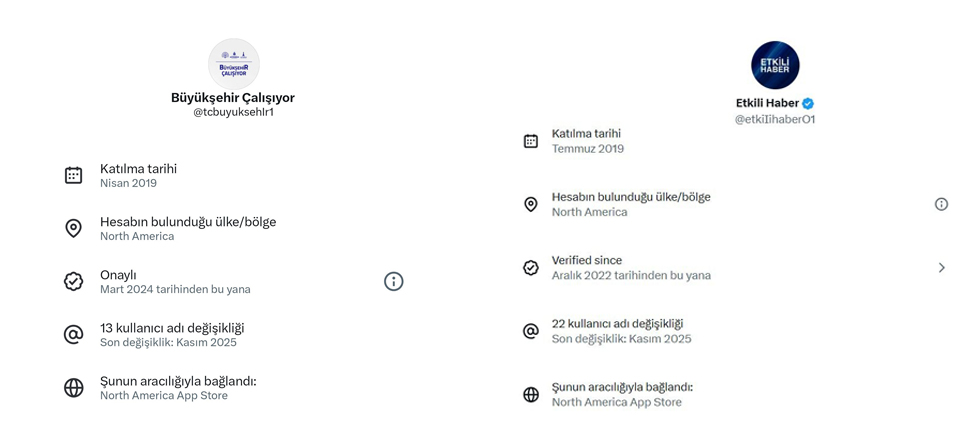Viewport: 975px width, 448px height.
Task: Click the @ icon beside 22 kullanıcı adı değişikliği
Action: 531,331
